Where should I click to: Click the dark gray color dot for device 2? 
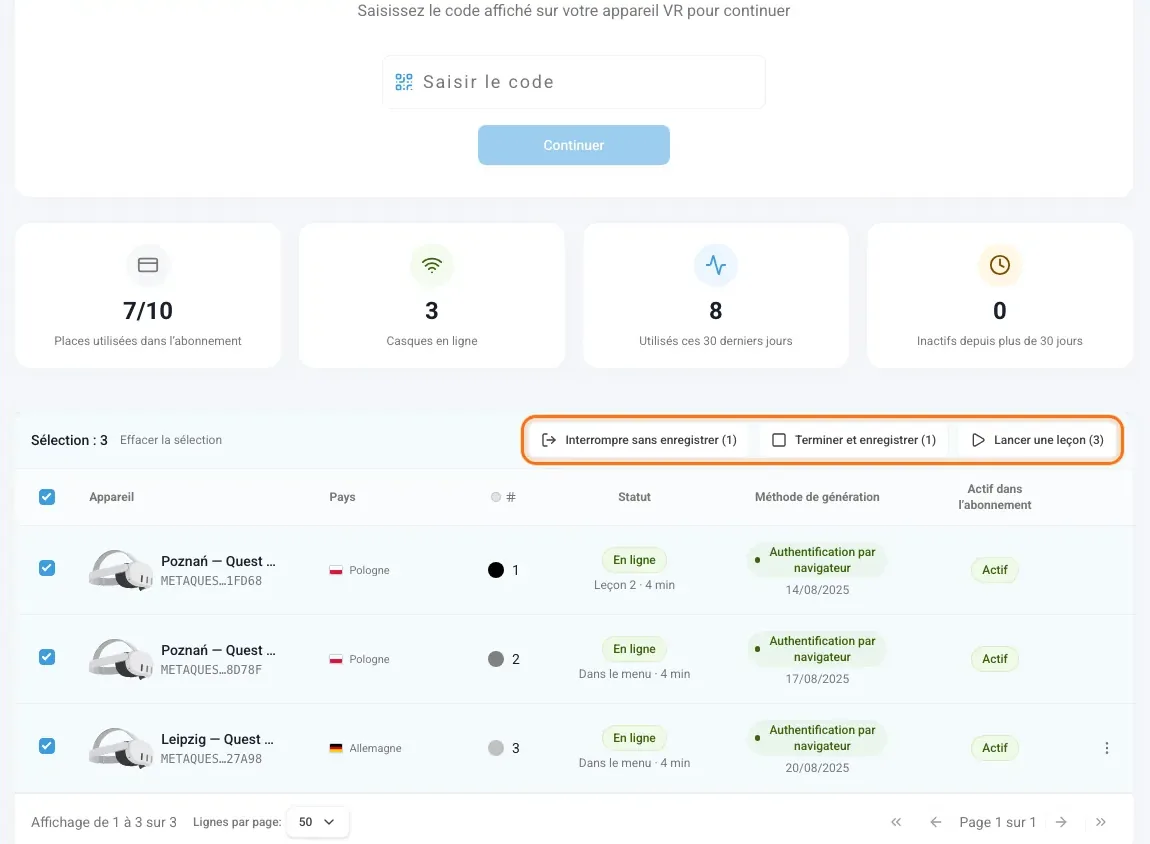pos(496,658)
